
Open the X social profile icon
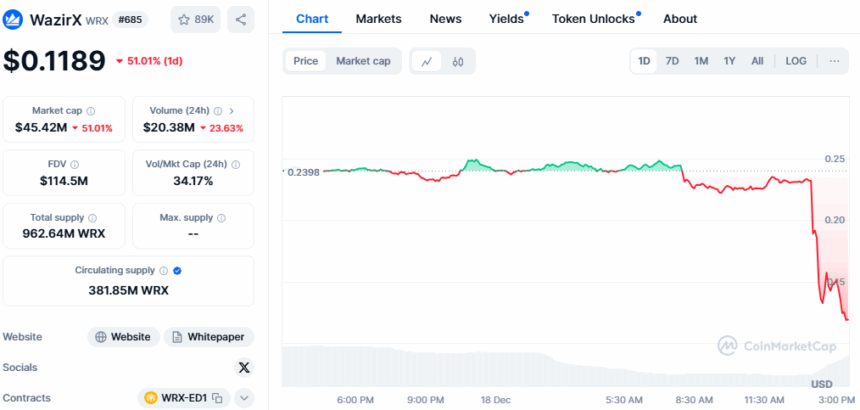point(244,367)
